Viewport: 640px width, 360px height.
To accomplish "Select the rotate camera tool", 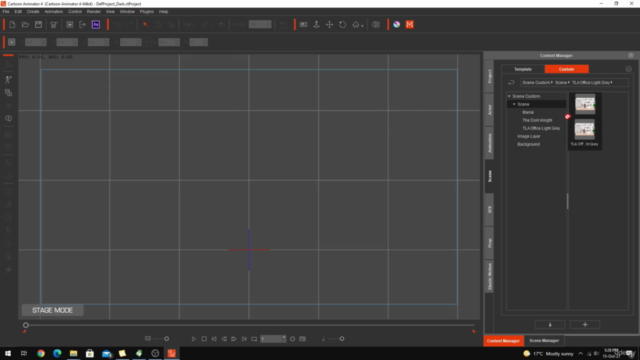I will point(342,24).
